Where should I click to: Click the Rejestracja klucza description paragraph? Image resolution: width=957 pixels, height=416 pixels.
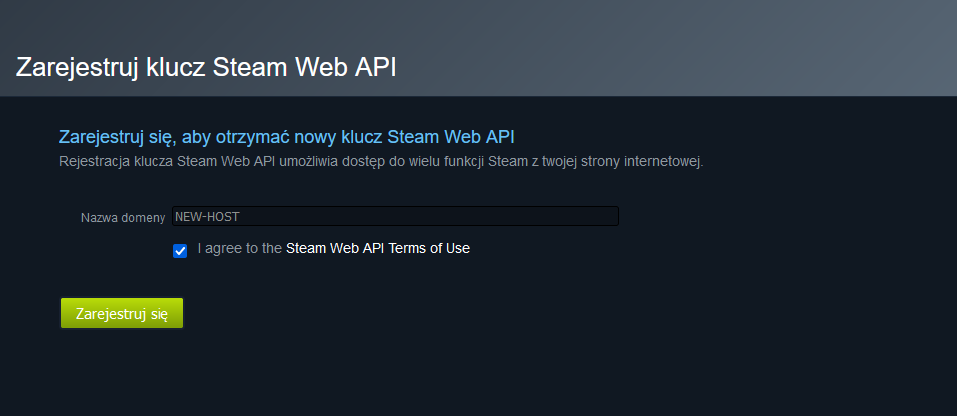tap(381, 161)
